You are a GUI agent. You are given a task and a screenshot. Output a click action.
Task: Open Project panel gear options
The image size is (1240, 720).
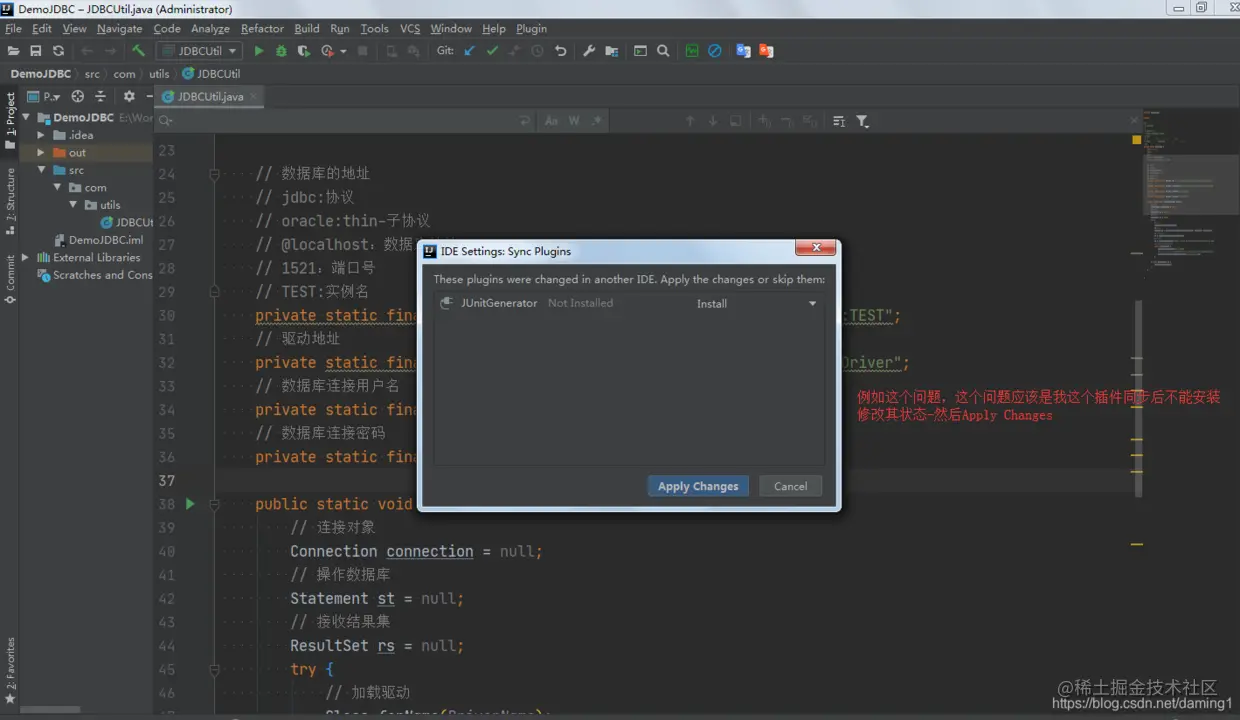(129, 97)
